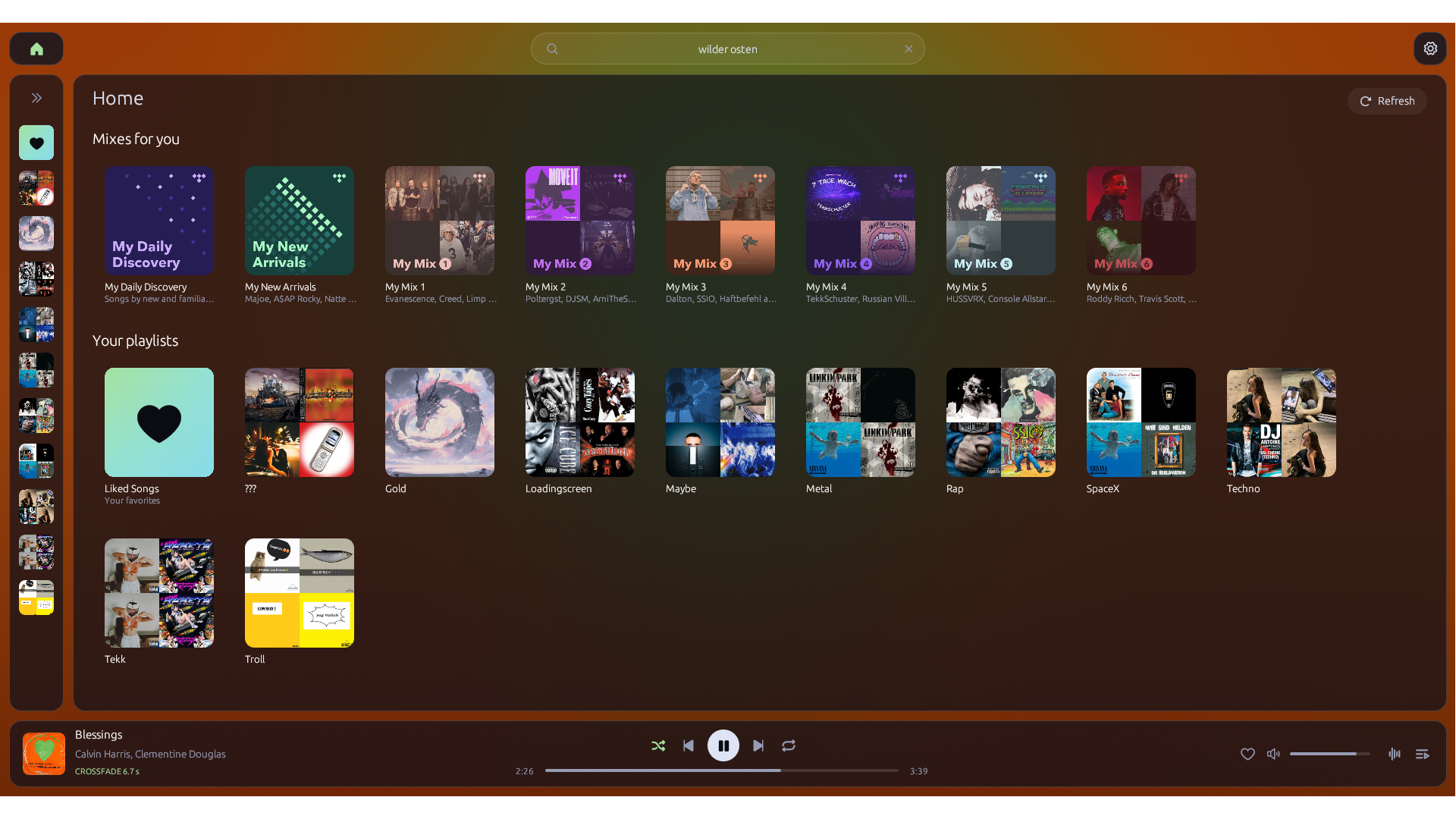Screen dimensions: 1456x819
Task: Clear the search field text
Action: 908,49
